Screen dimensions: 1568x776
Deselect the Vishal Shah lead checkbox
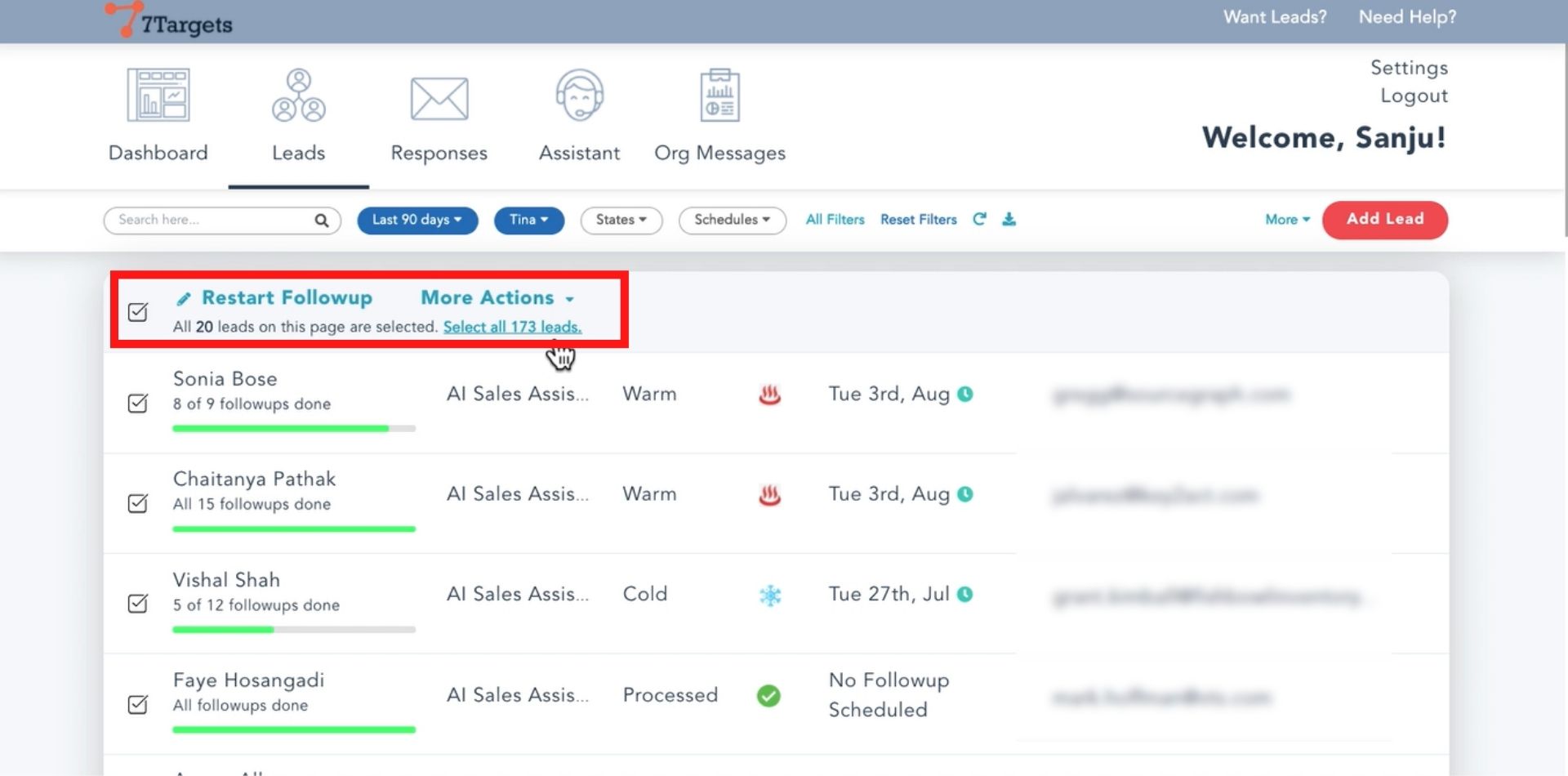(138, 604)
